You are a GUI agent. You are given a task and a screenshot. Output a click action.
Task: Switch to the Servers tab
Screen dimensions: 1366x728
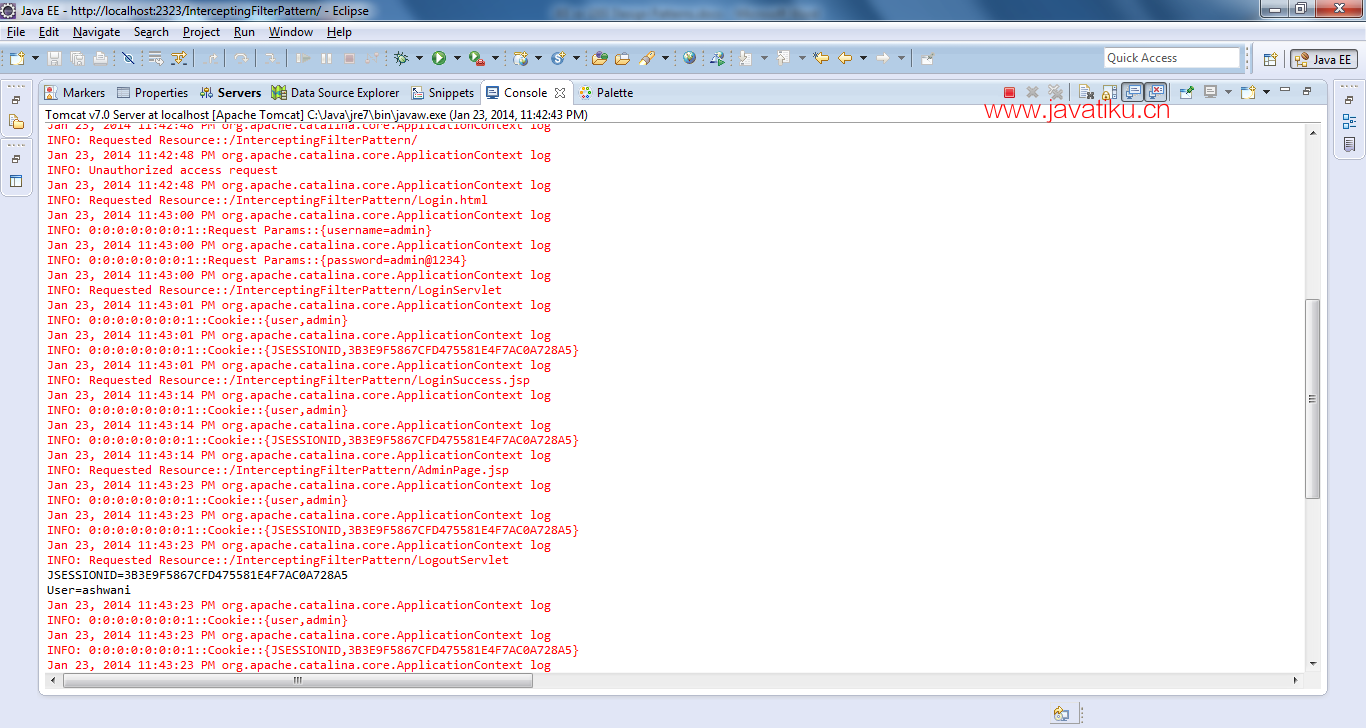pyautogui.click(x=230, y=93)
